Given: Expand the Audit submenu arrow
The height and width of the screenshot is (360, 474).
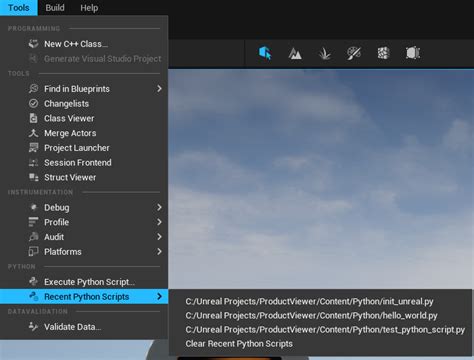Looking at the screenshot, I should (x=159, y=237).
